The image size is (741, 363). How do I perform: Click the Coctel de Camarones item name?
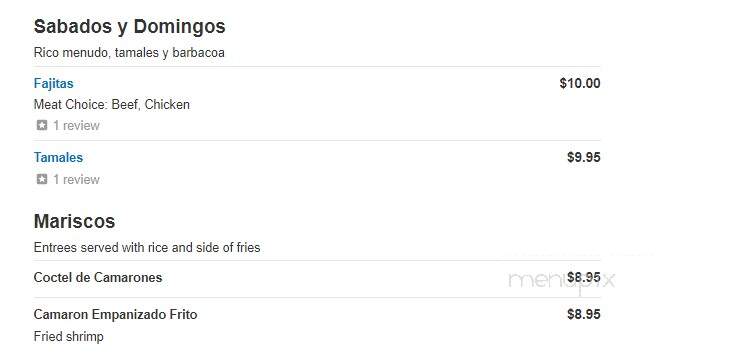(98, 277)
